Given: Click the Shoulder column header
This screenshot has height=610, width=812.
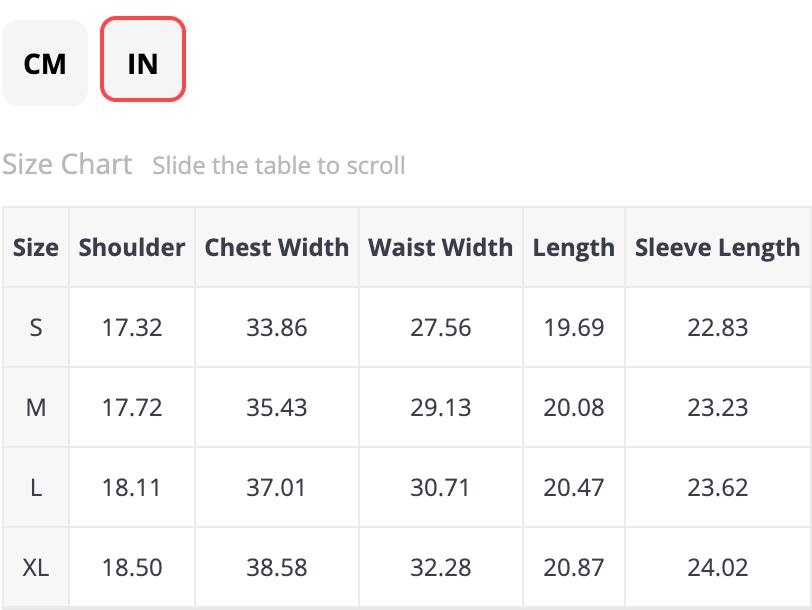Looking at the screenshot, I should [132, 247].
